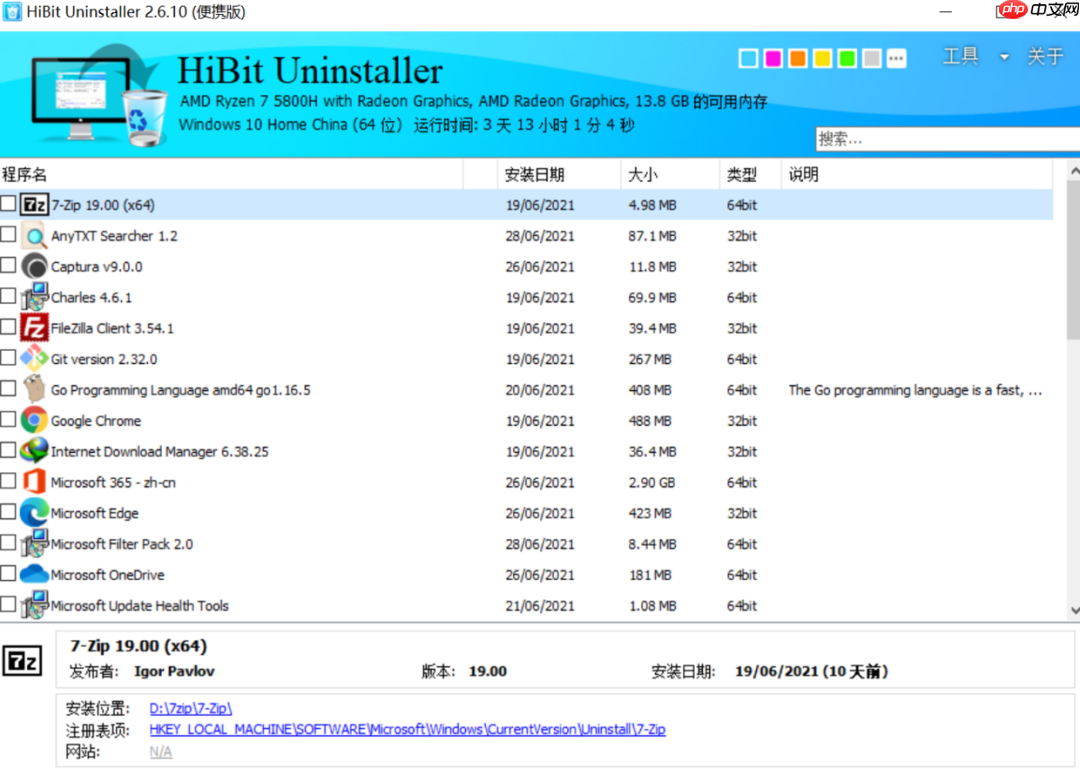This screenshot has height=769, width=1080.
Task: Select the magenta theme color swatch
Action: tap(772, 58)
